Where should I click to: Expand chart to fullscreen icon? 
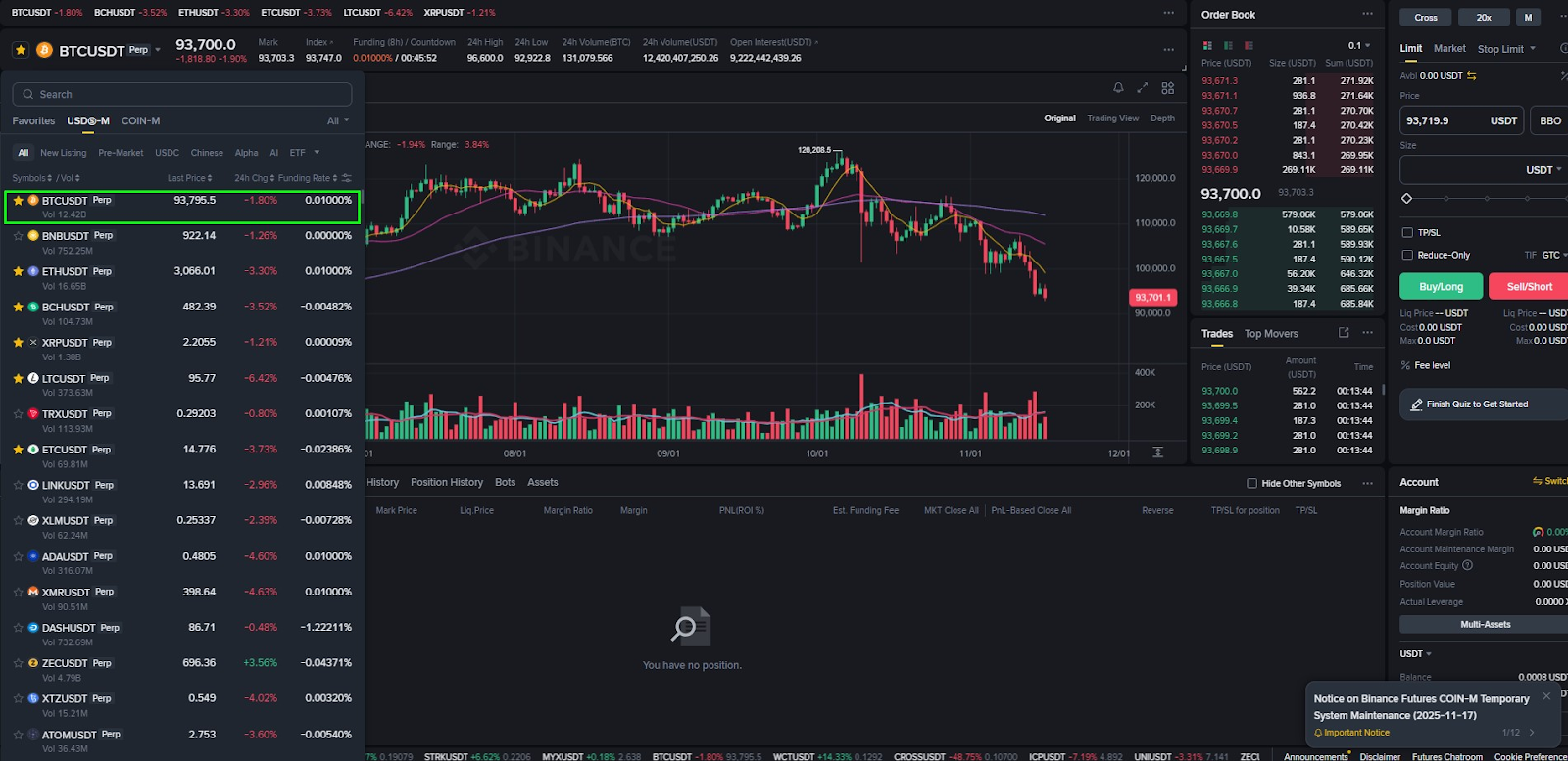(1142, 88)
